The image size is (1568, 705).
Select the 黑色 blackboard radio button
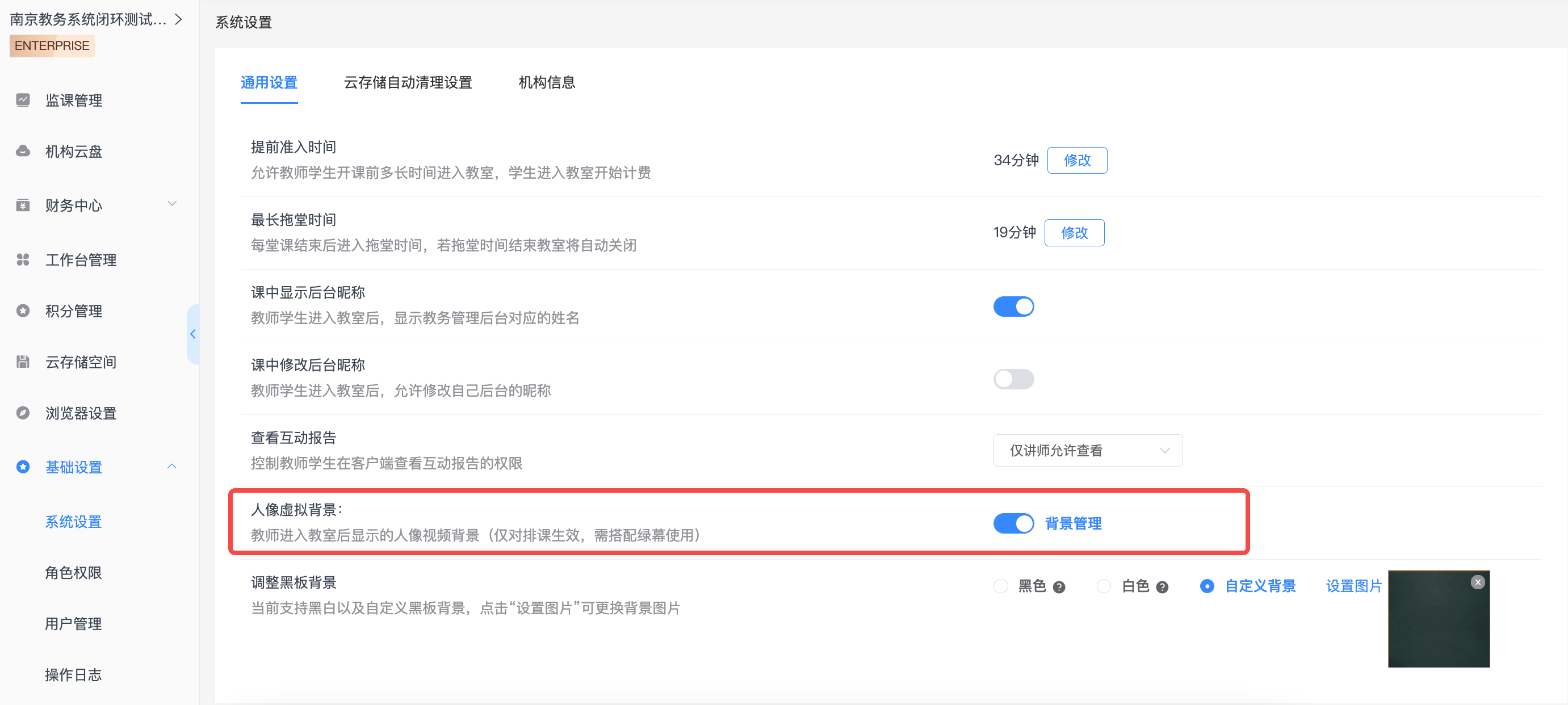point(1001,586)
